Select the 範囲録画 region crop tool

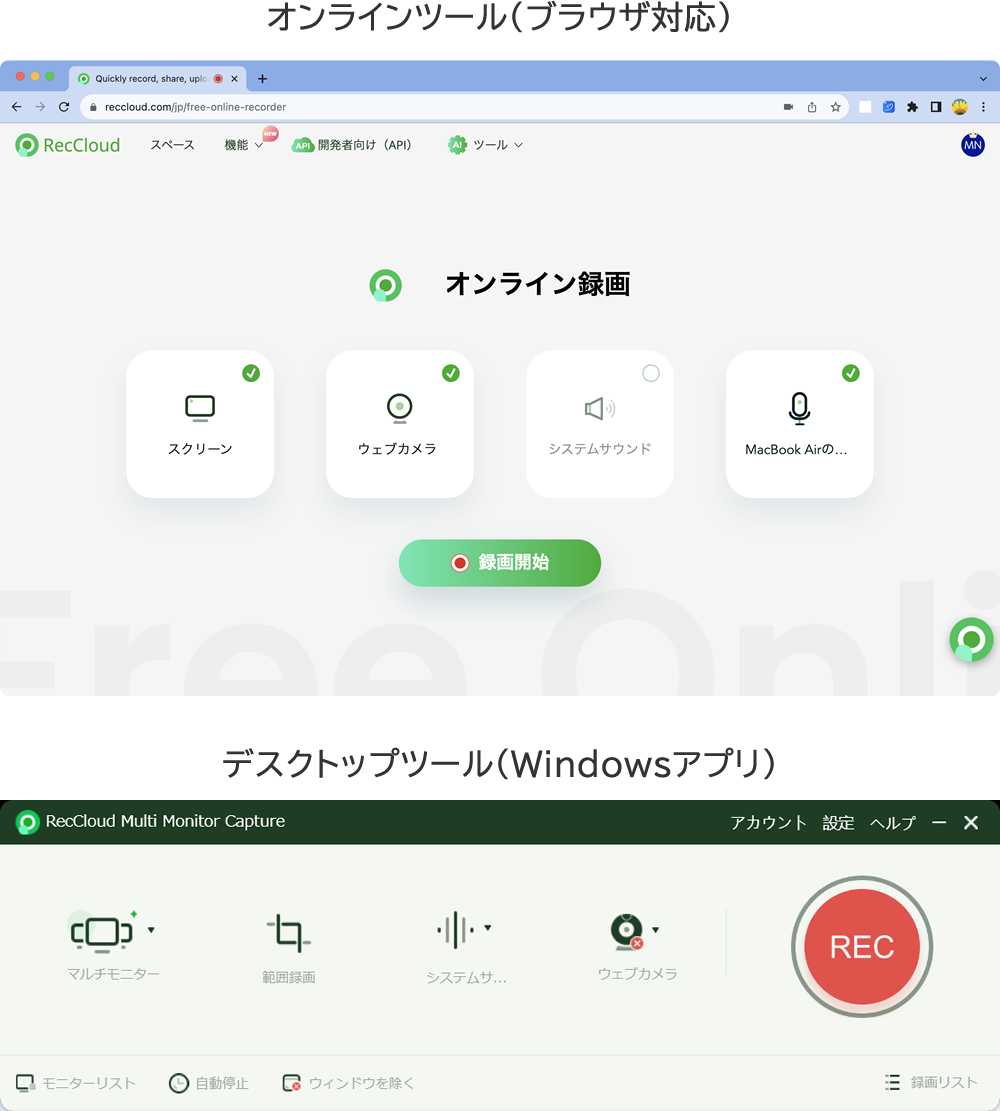click(288, 932)
